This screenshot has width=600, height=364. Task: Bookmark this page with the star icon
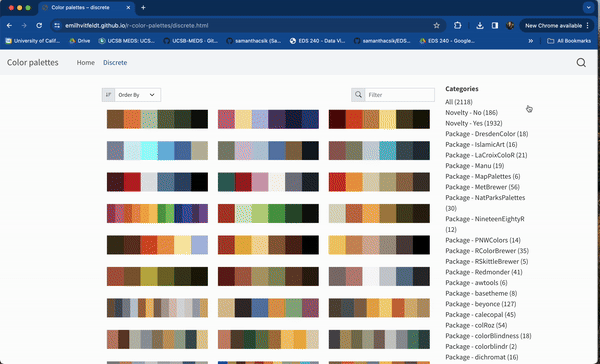(437, 26)
